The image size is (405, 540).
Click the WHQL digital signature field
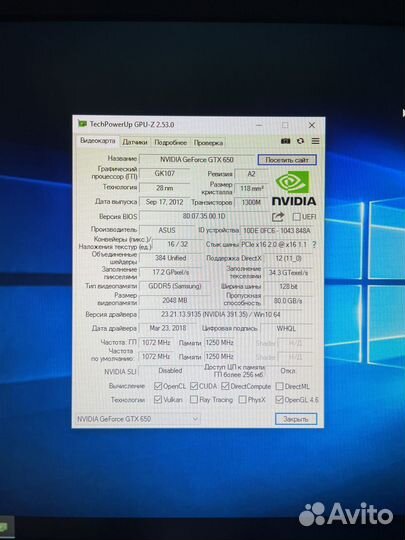pyautogui.click(x=287, y=329)
